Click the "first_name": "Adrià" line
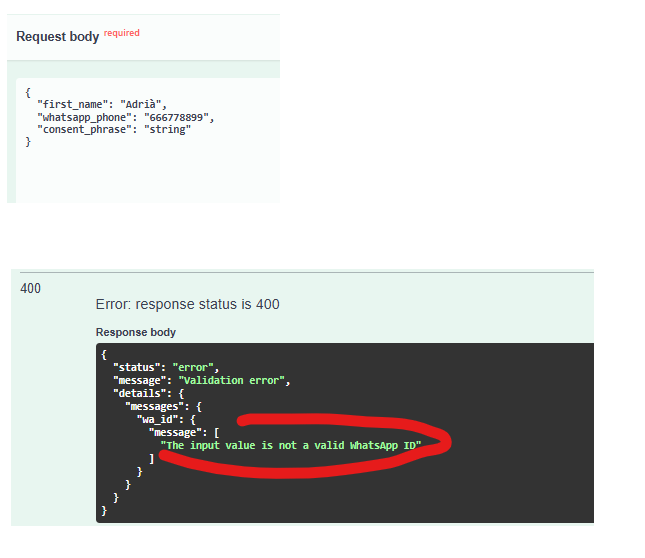The width and height of the screenshot is (645, 558). coord(102,104)
